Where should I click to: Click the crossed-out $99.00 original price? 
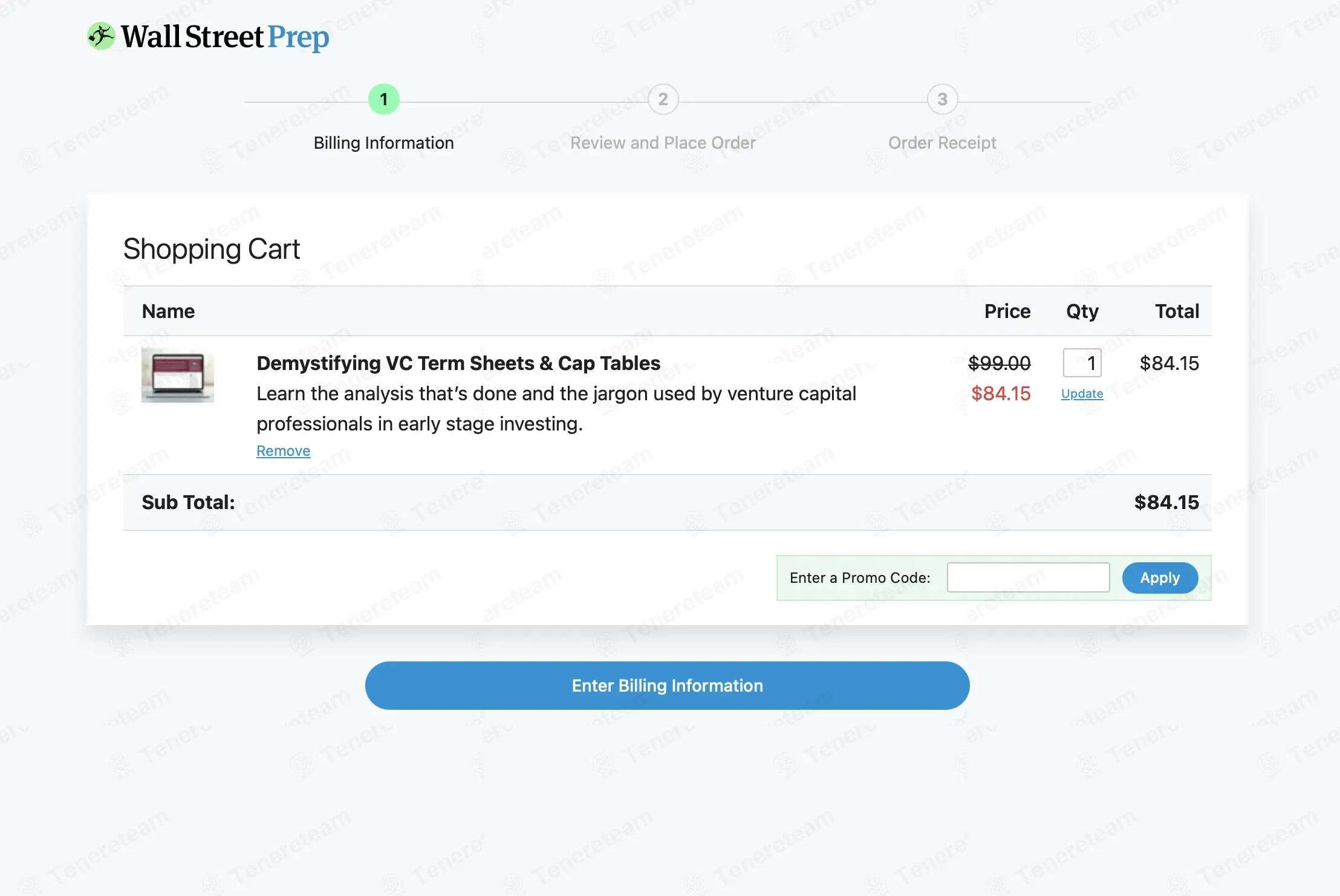(x=999, y=363)
